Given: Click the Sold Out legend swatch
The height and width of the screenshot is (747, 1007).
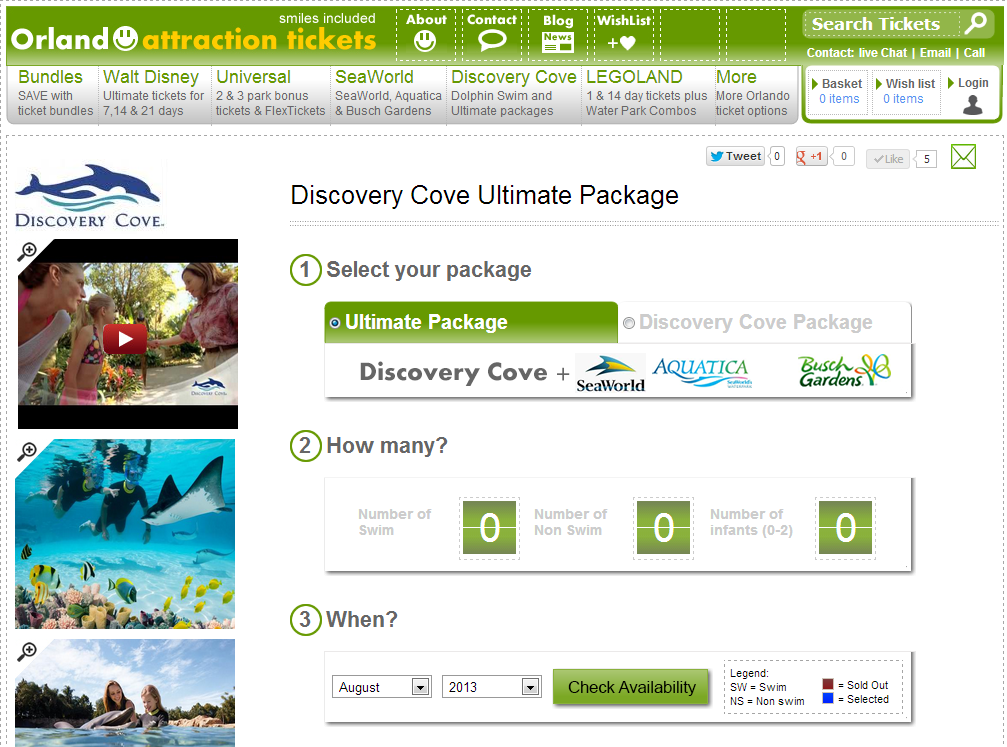Looking at the screenshot, I should 828,684.
